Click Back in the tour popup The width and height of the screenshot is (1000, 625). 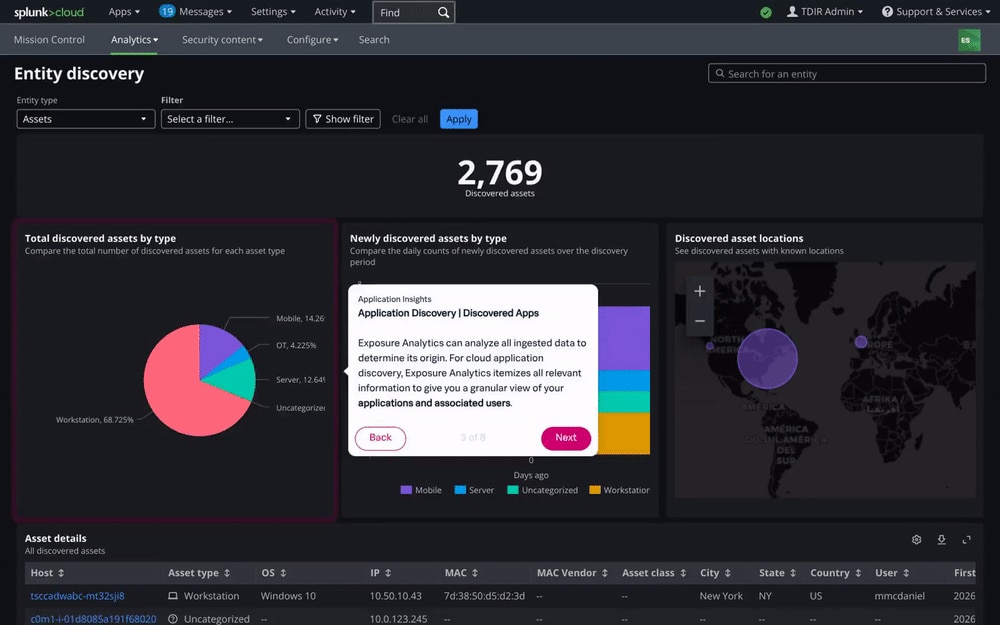coord(380,438)
